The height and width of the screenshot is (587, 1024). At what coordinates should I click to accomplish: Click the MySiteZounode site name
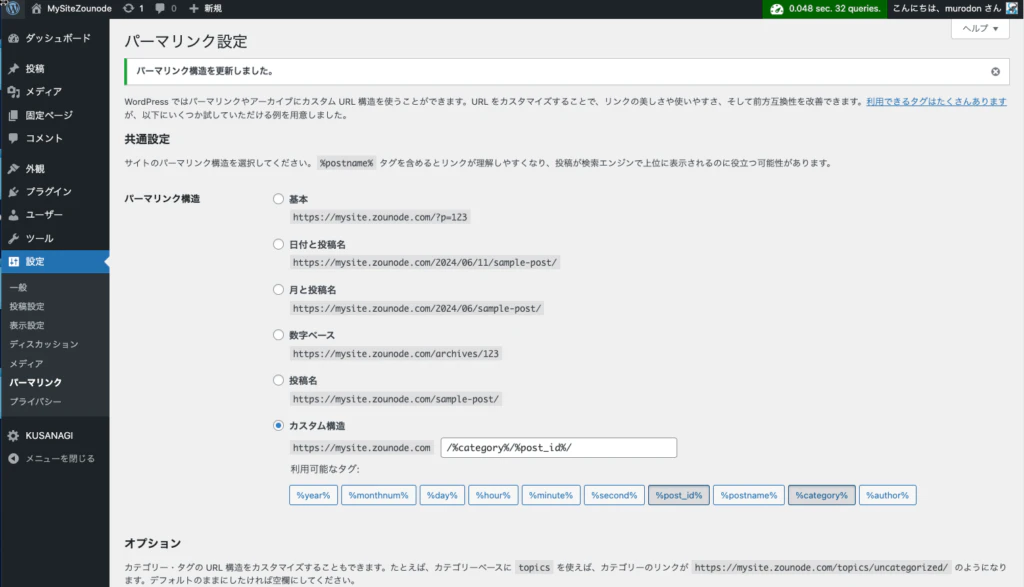79,8
